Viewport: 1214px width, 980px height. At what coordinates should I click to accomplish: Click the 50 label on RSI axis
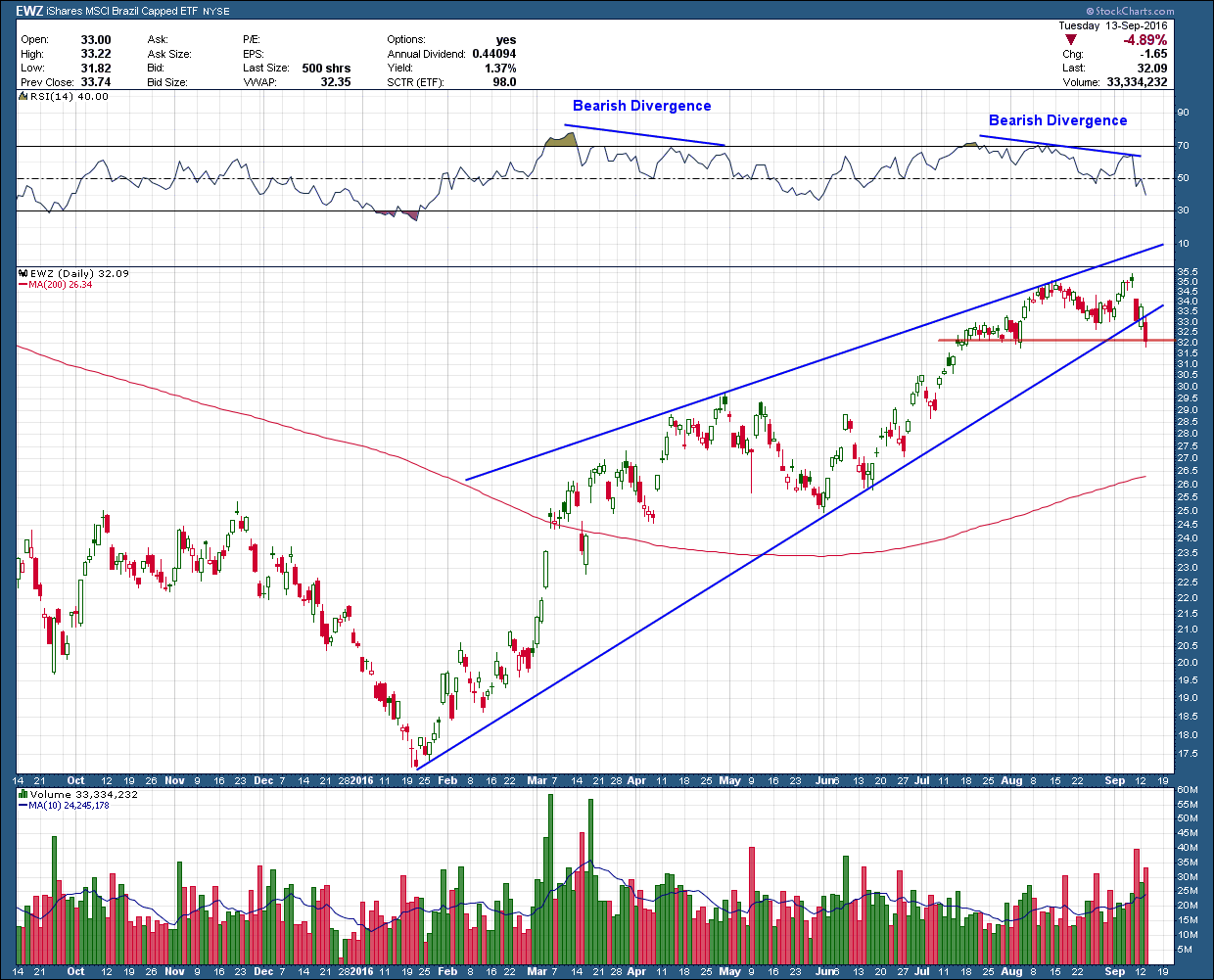tap(1183, 178)
